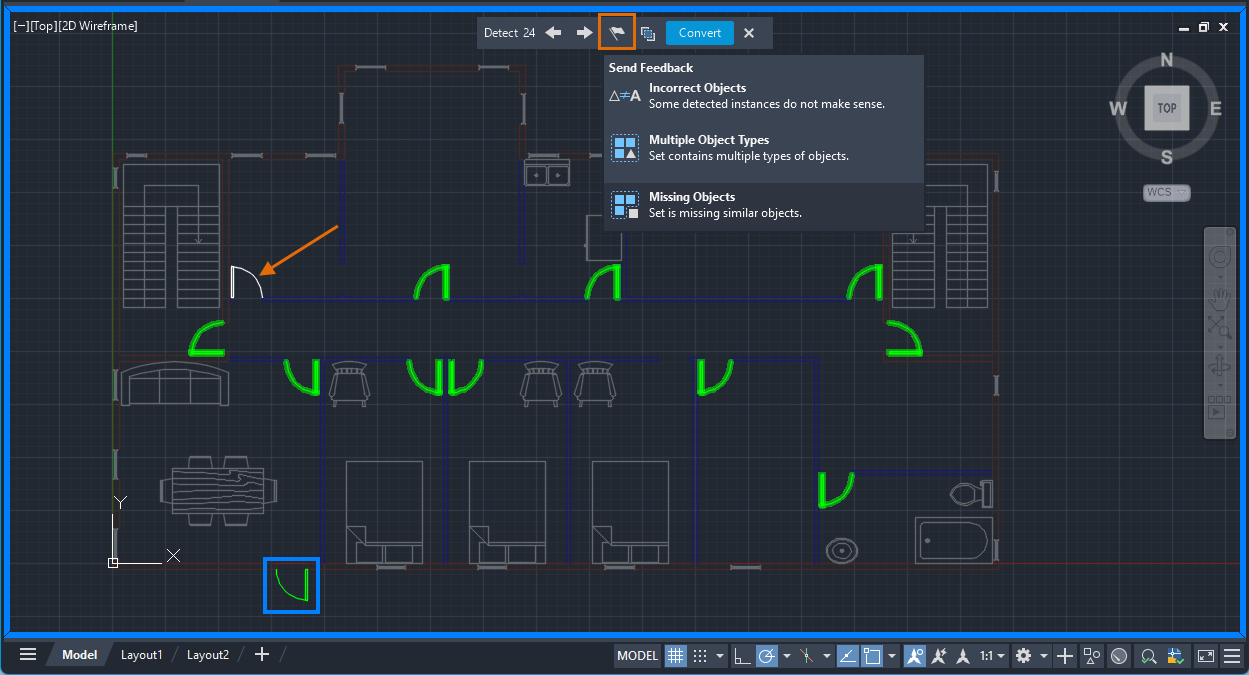The height and width of the screenshot is (675, 1249).
Task: Choose Multiple Object Types feedback option
Action: point(763,148)
